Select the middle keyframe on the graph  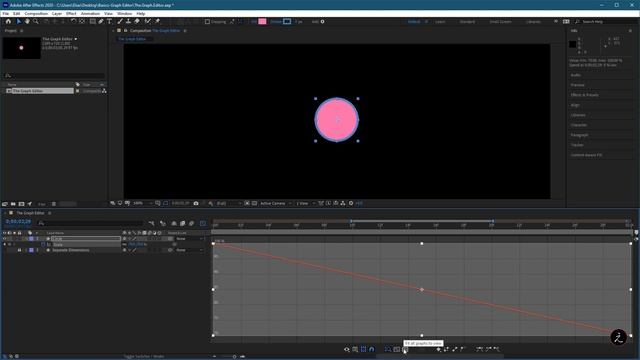(422, 289)
